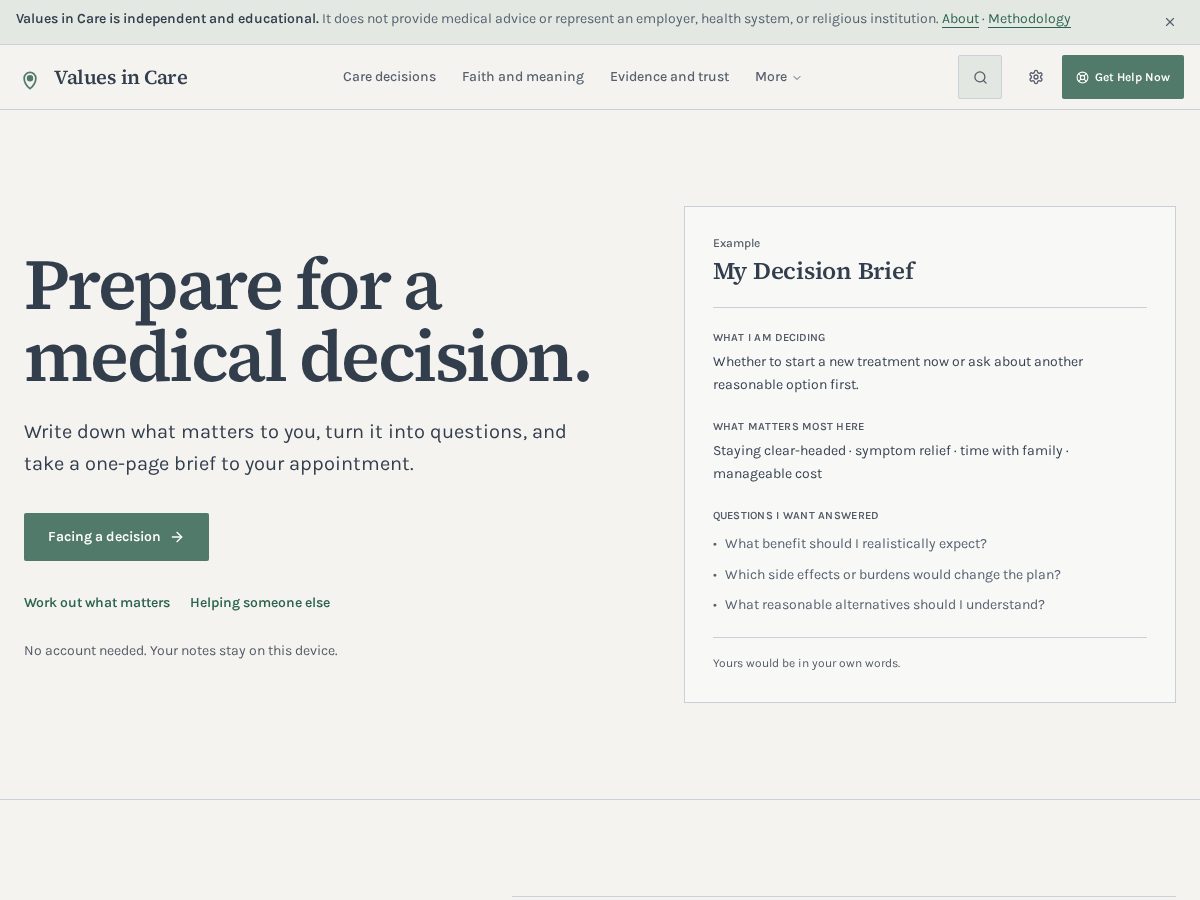Click the 'No account needed' notice text
Image resolution: width=1200 pixels, height=900 pixels.
coord(181,651)
